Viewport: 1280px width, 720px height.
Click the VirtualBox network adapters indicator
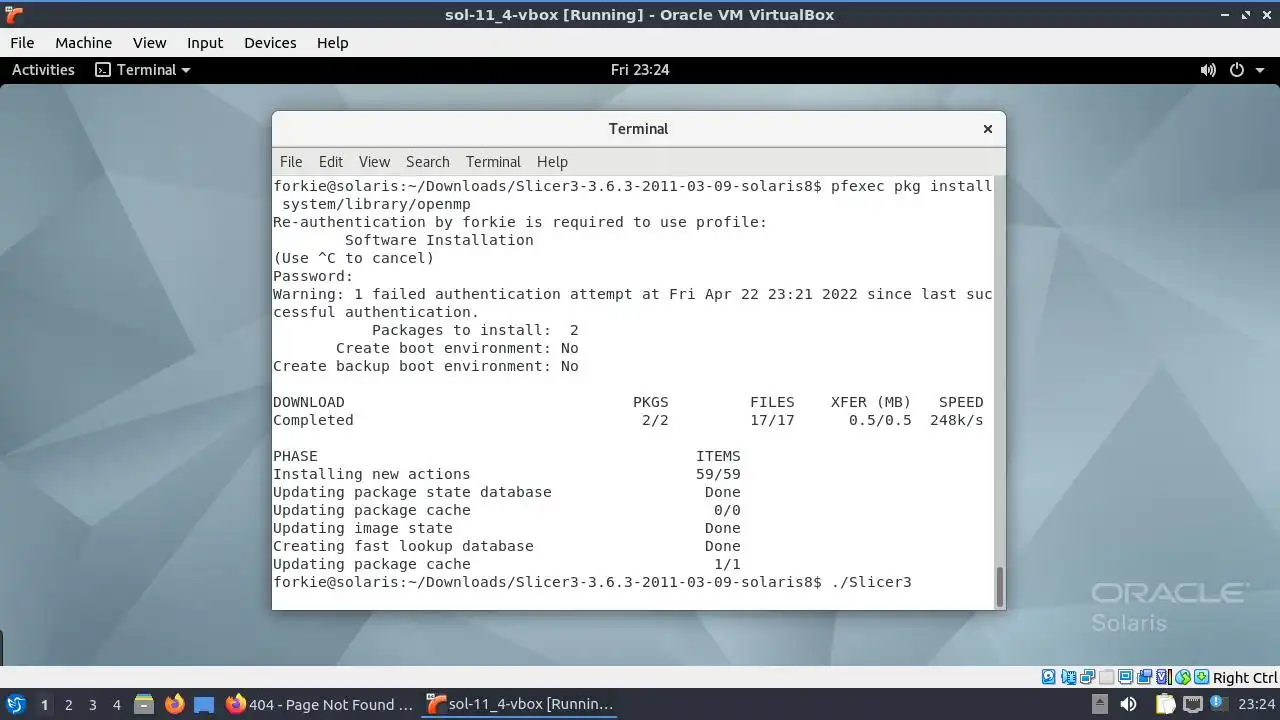1087,677
